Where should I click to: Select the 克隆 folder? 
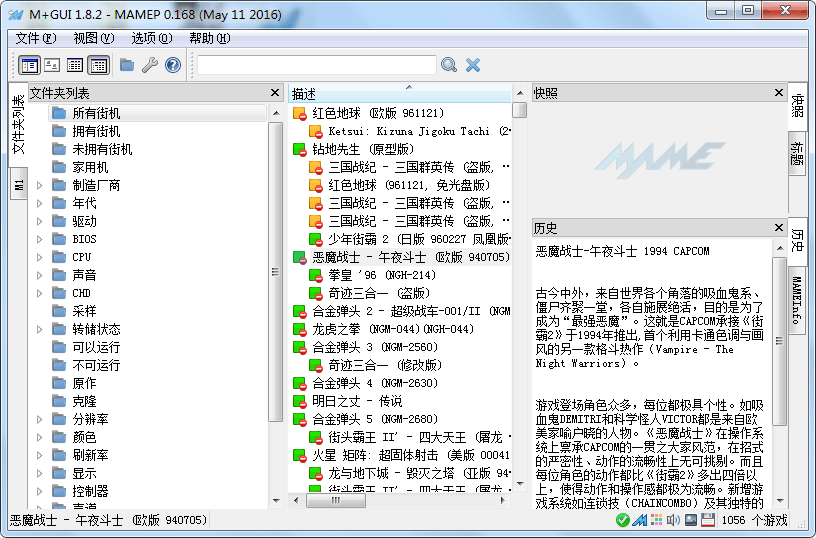tap(84, 401)
